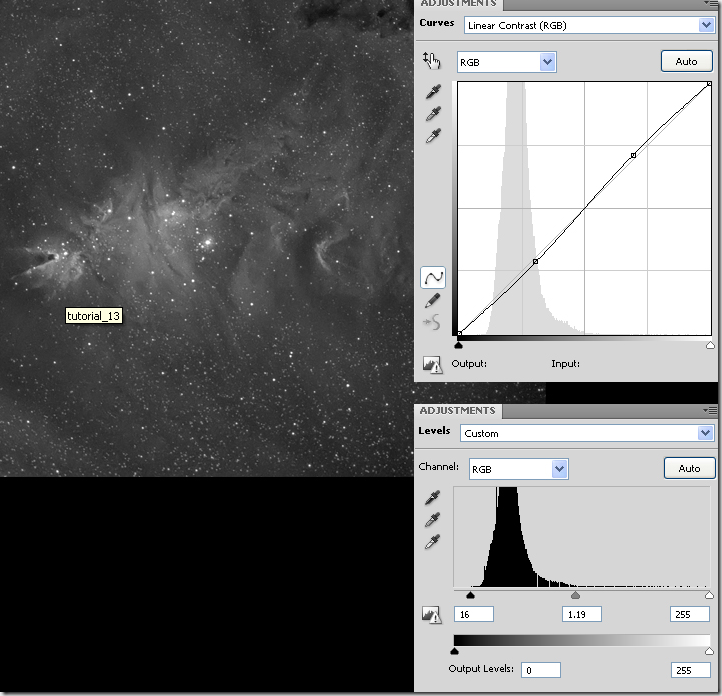Select the upper curve control point
The image size is (722, 696).
[634, 156]
